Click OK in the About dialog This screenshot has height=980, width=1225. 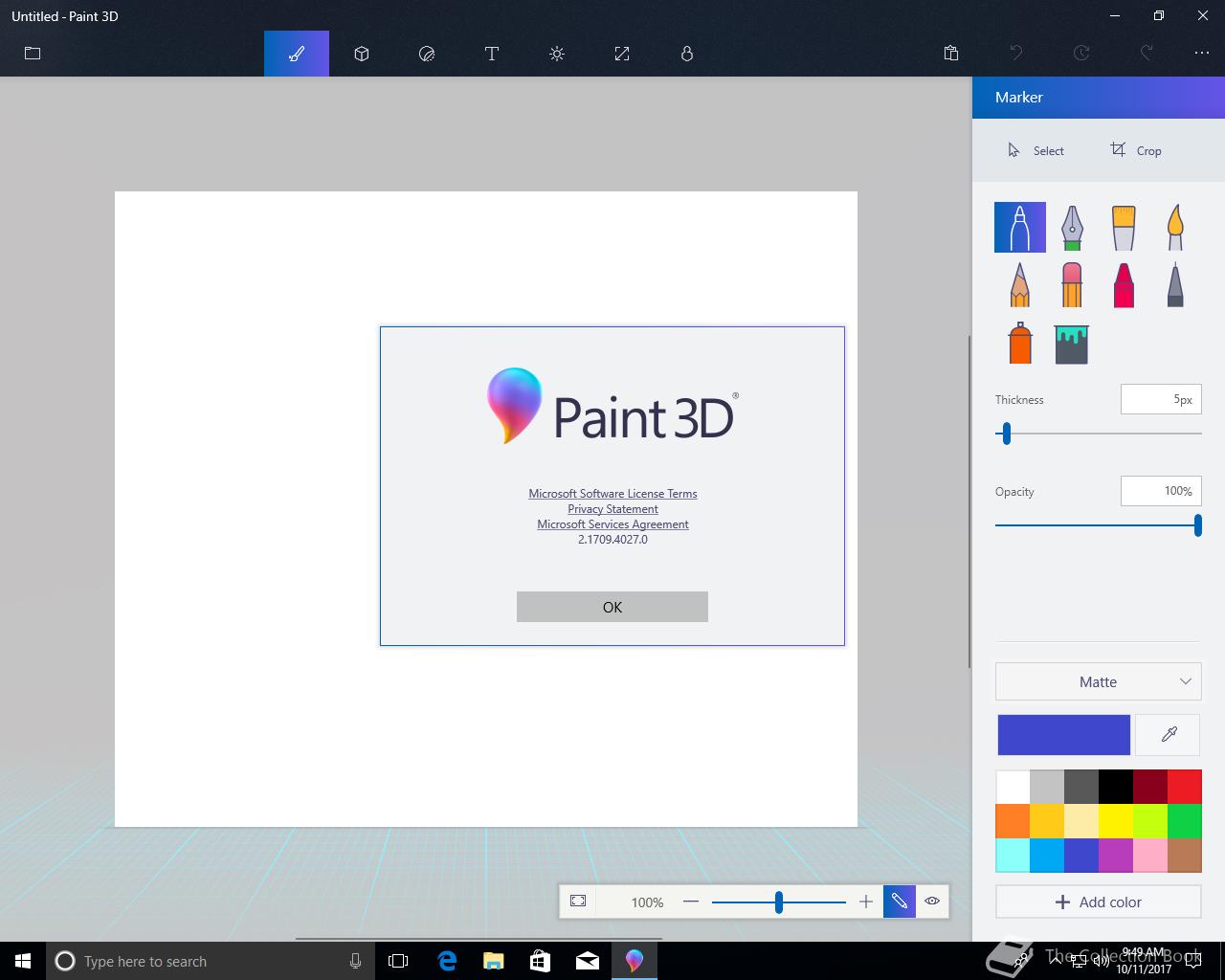[612, 607]
